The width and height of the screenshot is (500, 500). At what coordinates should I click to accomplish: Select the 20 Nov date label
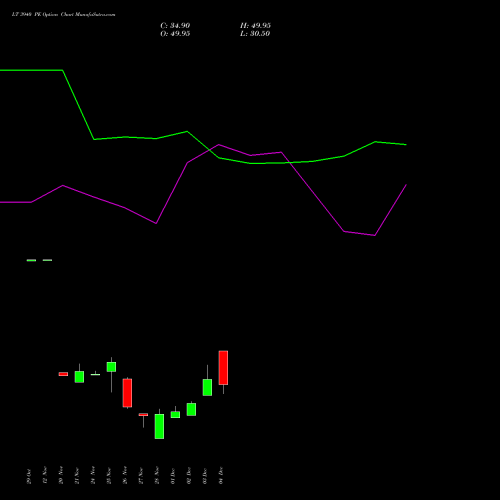61,475
